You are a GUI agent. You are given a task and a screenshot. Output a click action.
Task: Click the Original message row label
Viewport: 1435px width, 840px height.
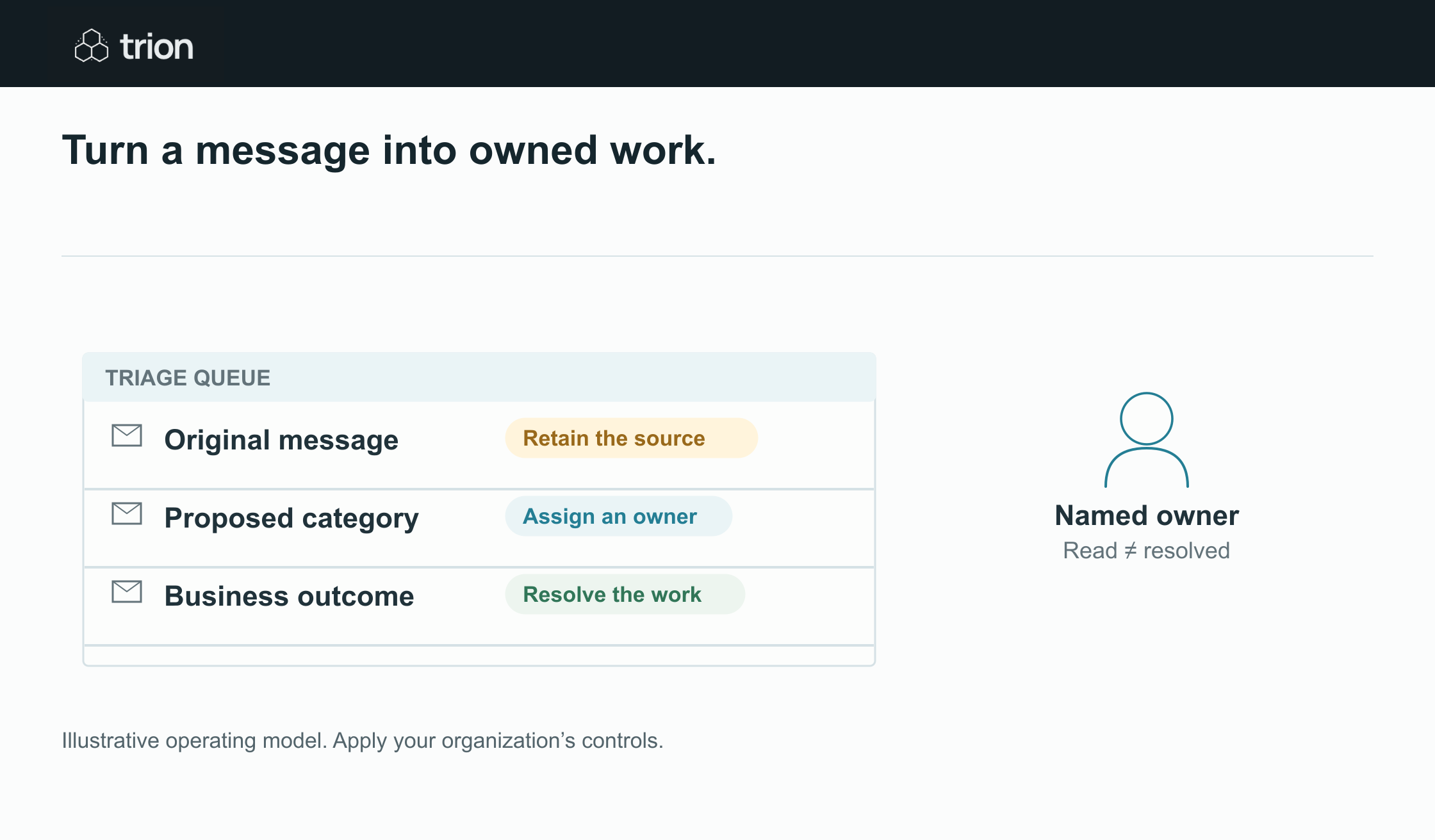pos(281,440)
